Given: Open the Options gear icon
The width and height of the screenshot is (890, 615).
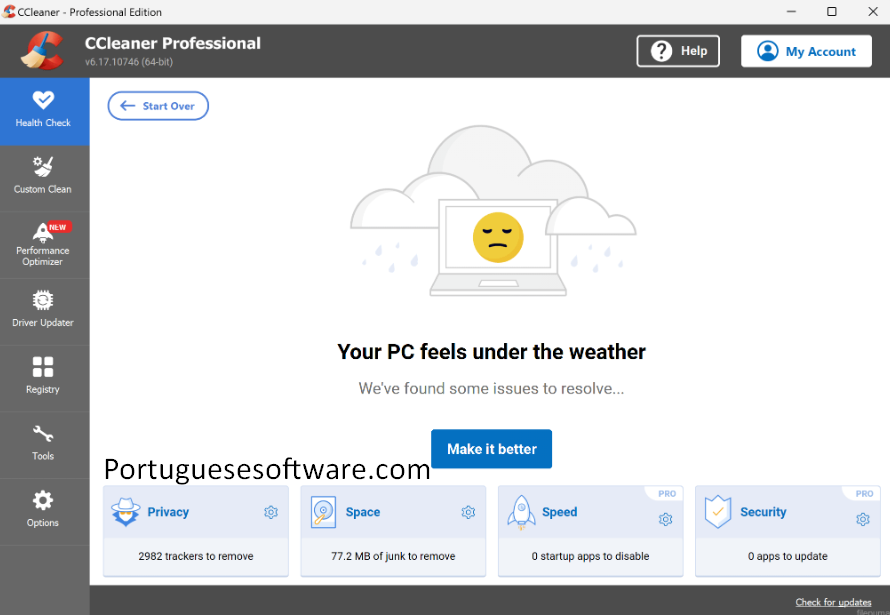Looking at the screenshot, I should coord(43,500).
